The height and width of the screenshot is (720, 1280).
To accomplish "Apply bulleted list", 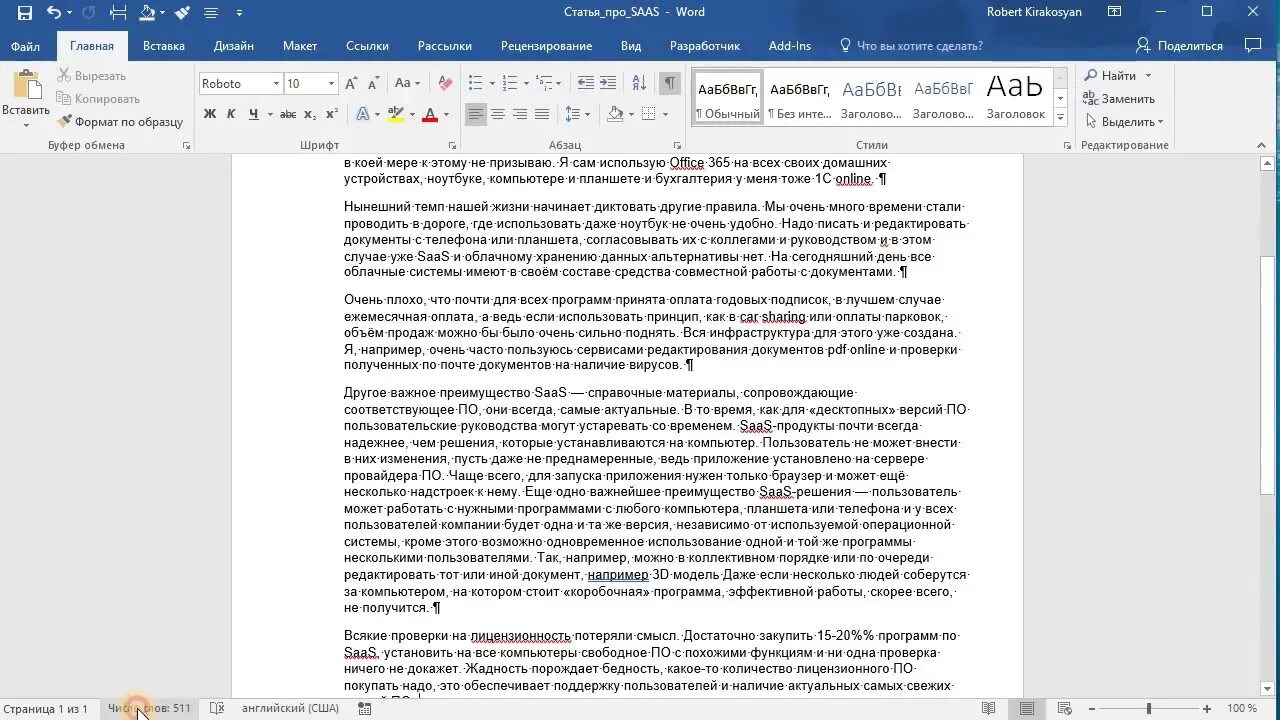I will [x=475, y=84].
